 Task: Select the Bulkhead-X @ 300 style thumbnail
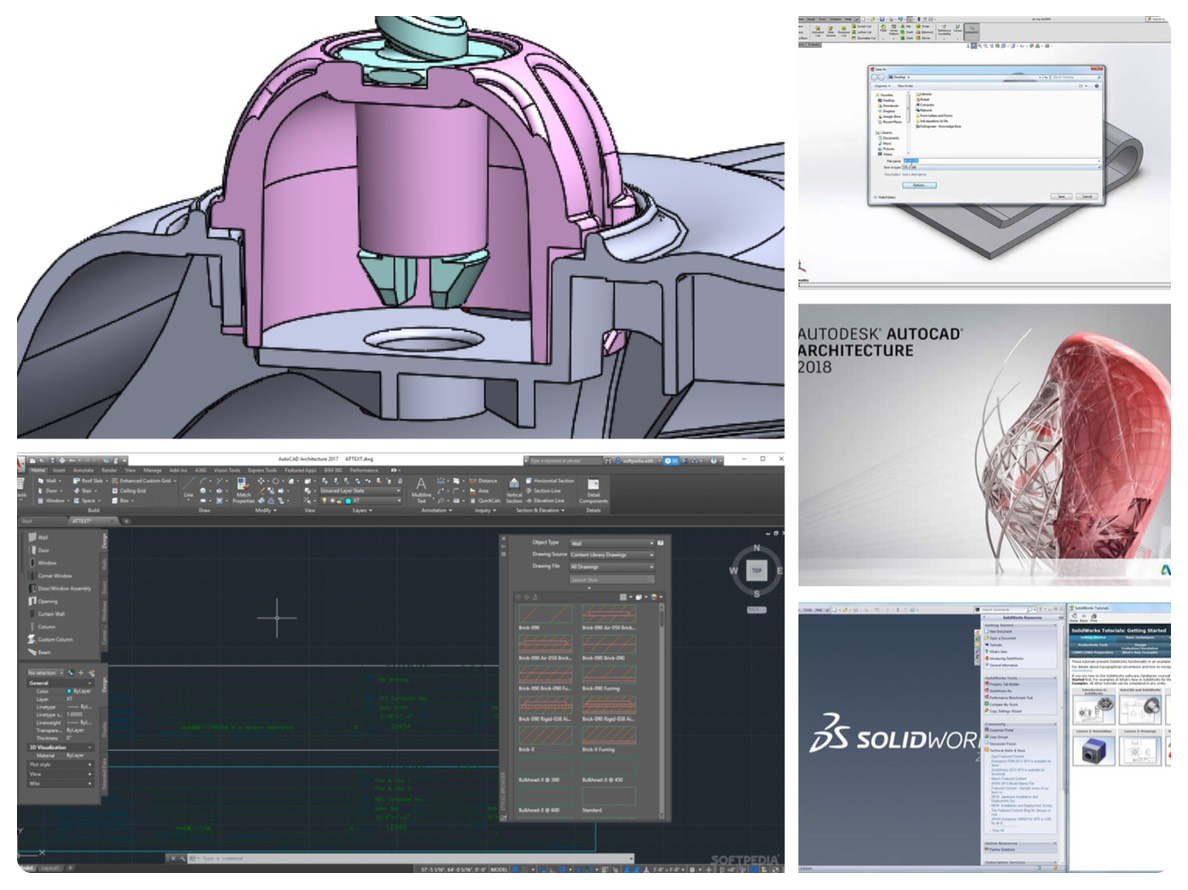click(x=546, y=765)
